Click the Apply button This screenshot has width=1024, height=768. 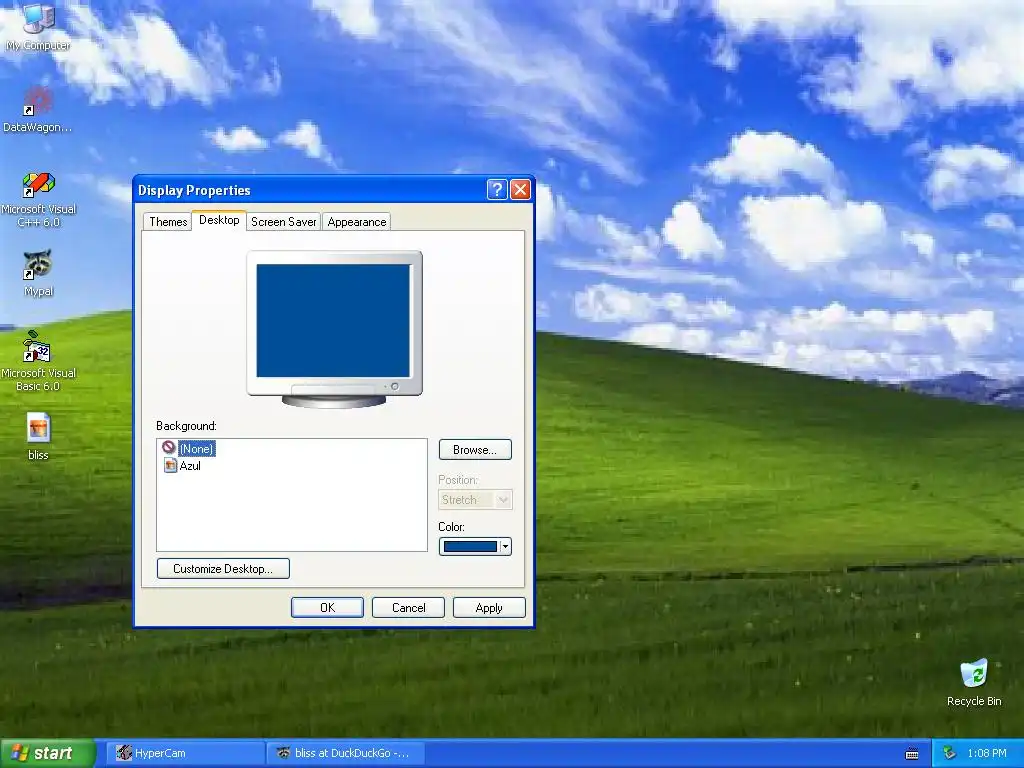[x=488, y=607]
